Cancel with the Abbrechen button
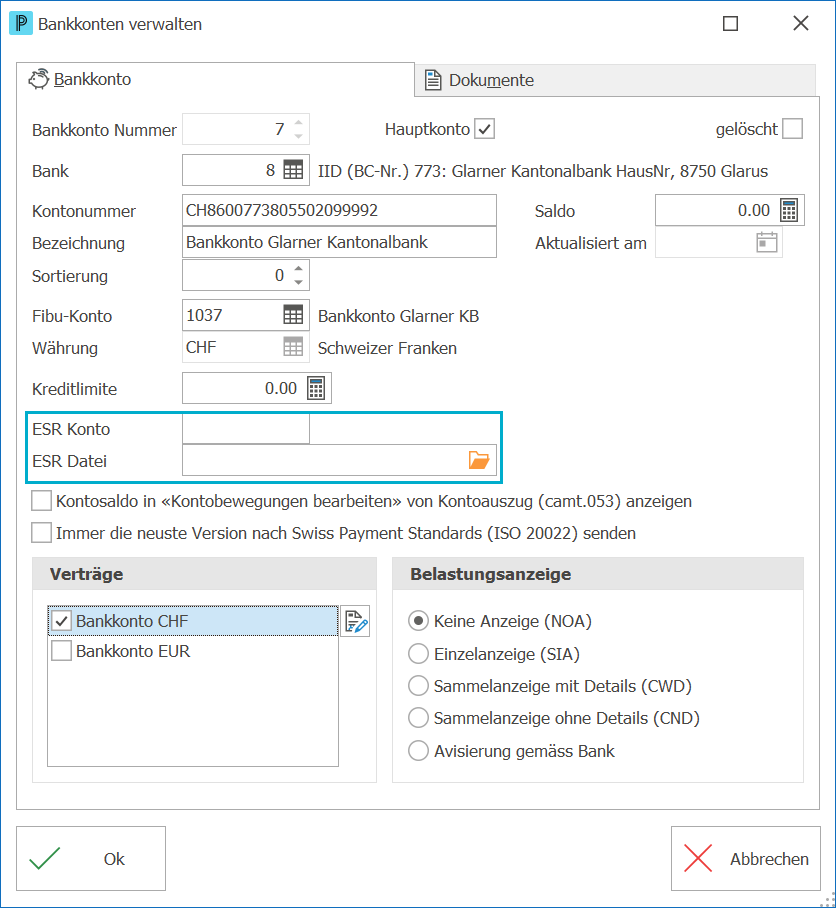Image resolution: width=836 pixels, height=908 pixels. click(x=746, y=858)
